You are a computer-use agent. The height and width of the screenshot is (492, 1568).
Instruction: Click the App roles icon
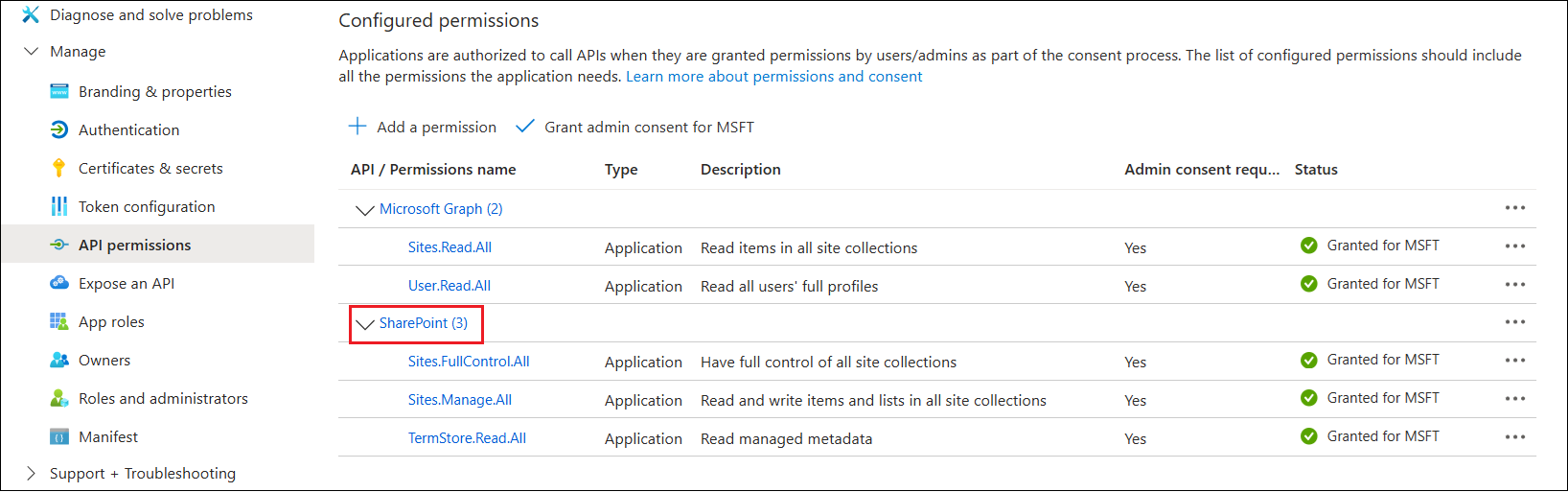click(x=59, y=322)
